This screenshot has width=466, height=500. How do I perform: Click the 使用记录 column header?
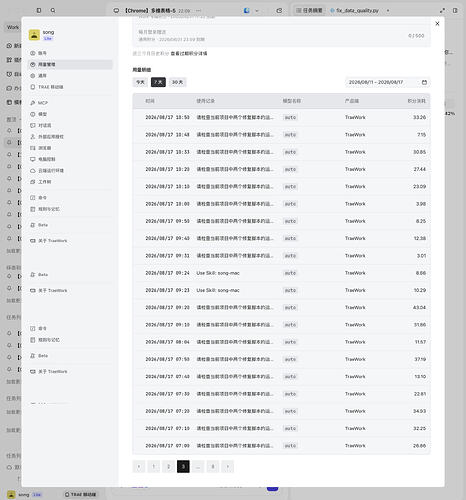[205, 101]
